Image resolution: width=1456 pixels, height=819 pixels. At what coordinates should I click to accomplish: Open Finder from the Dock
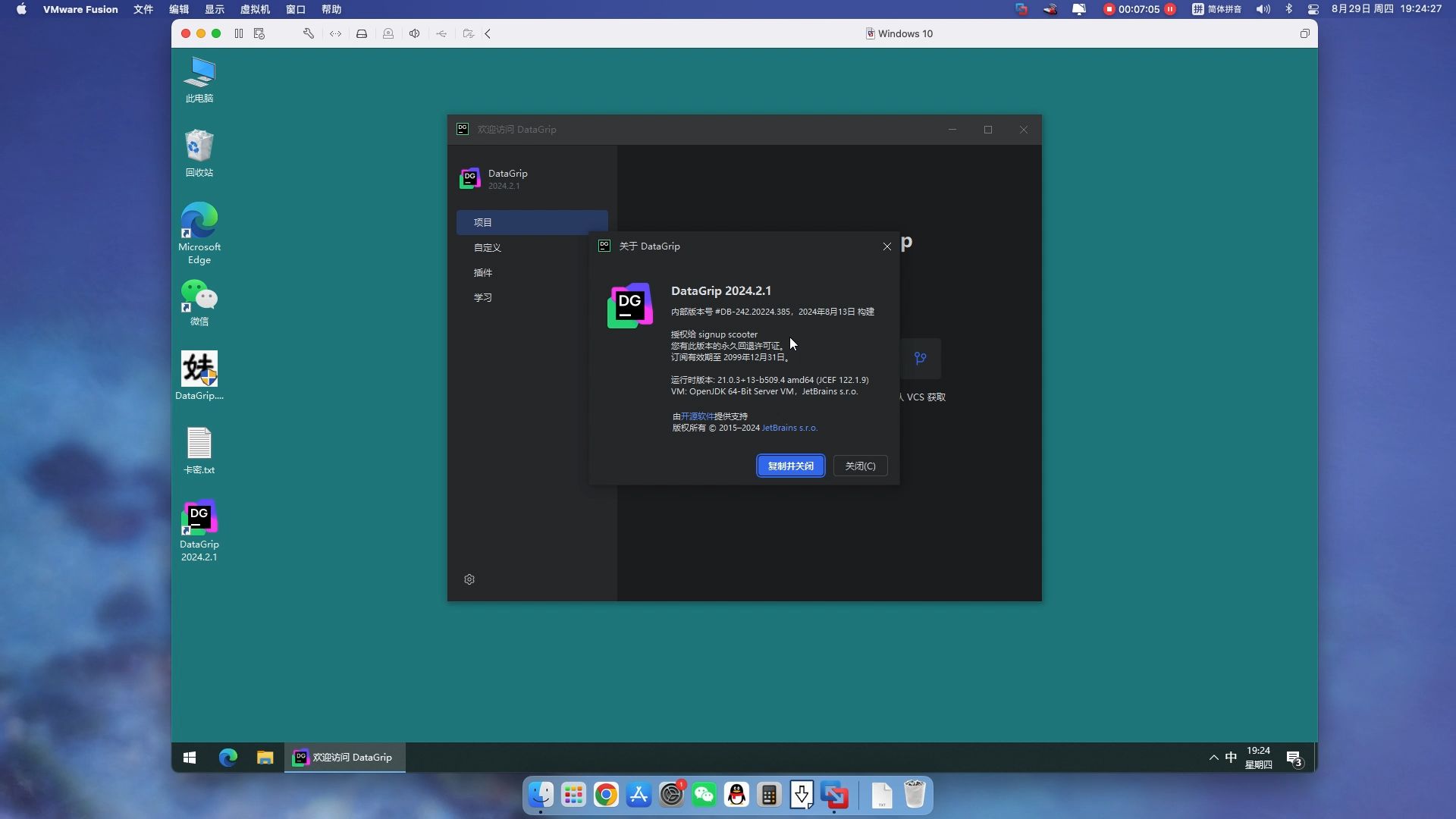[541, 795]
